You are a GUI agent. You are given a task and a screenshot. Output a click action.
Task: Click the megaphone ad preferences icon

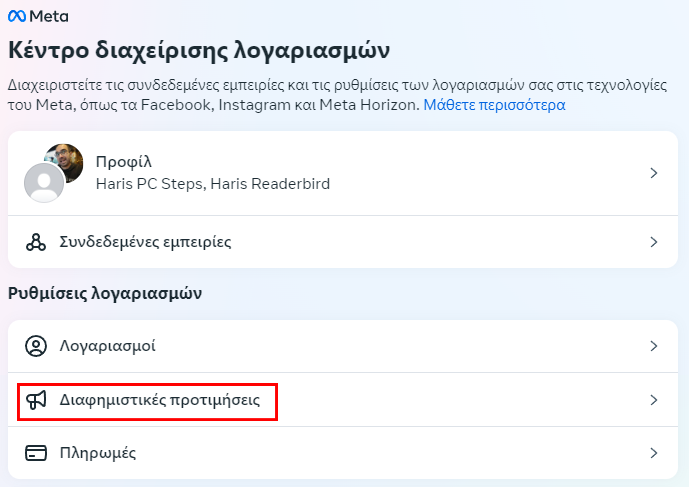click(36, 400)
